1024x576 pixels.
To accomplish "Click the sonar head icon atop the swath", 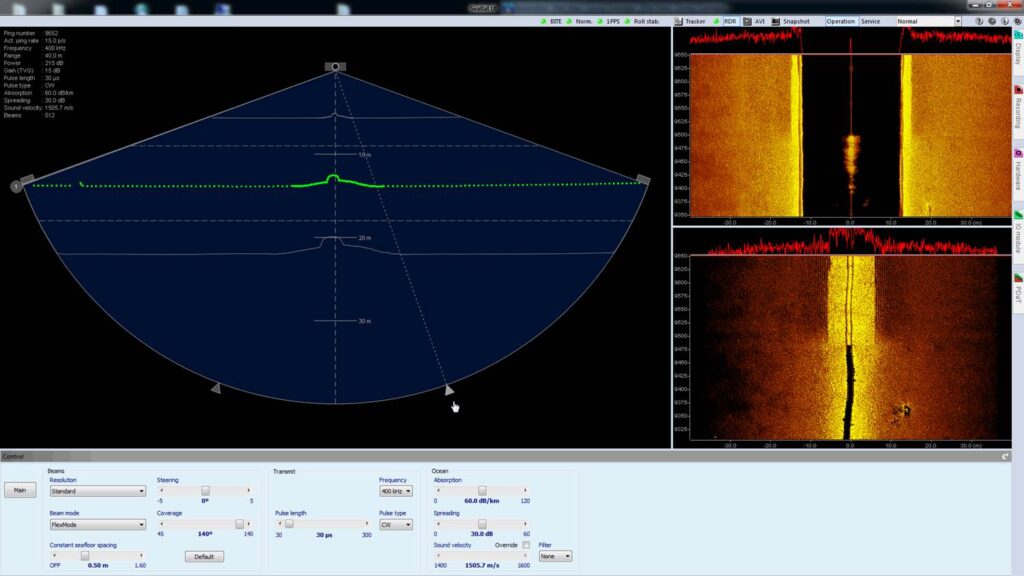I will 336,67.
